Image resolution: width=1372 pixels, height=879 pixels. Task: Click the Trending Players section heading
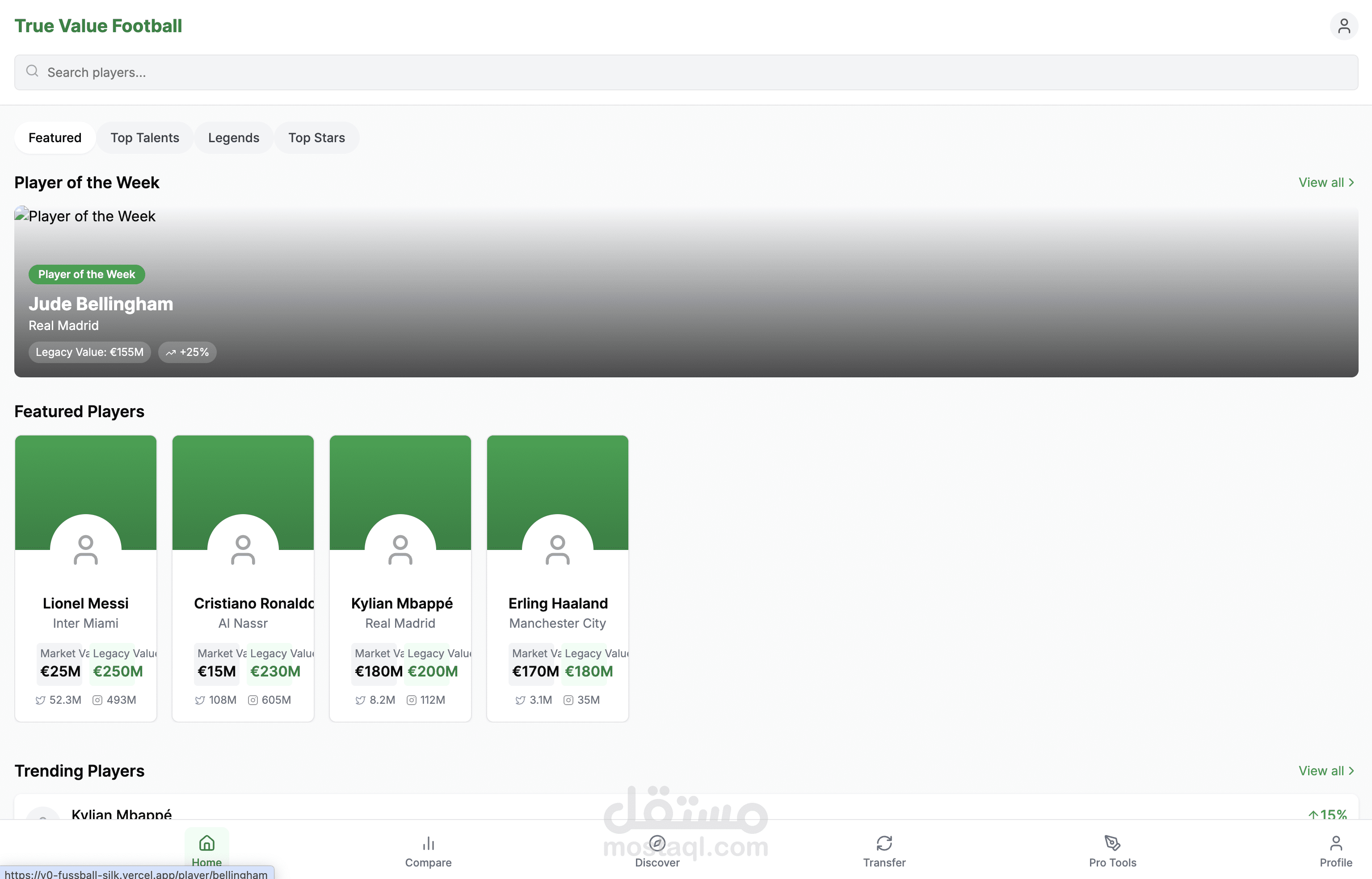click(x=79, y=771)
